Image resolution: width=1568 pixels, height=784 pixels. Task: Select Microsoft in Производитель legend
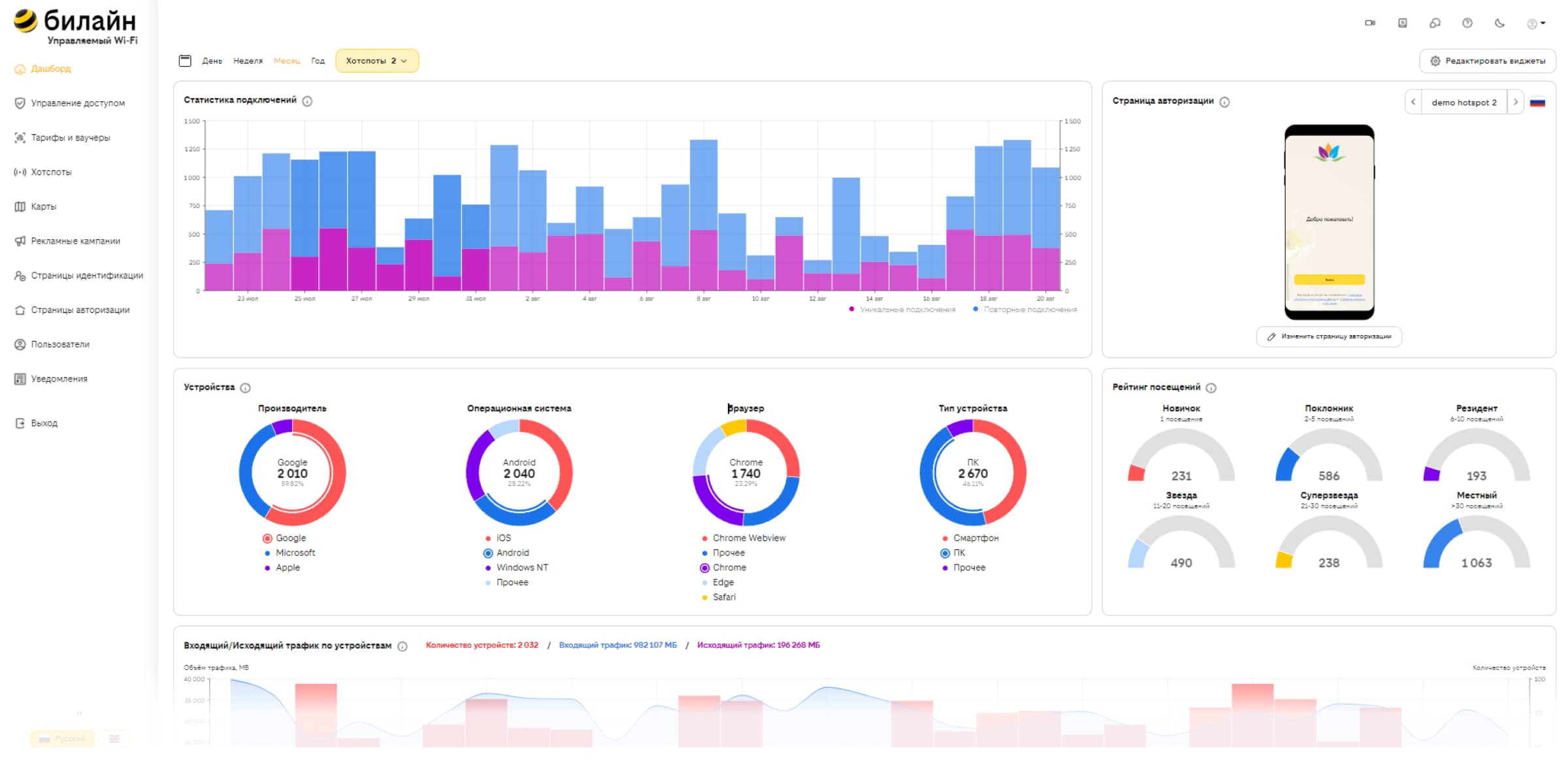pos(289,553)
